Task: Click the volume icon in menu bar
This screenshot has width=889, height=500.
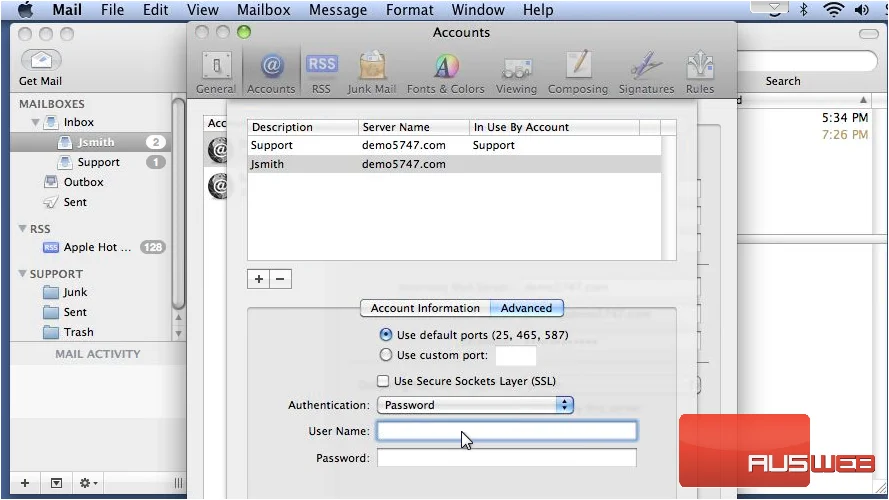Action: (x=862, y=9)
